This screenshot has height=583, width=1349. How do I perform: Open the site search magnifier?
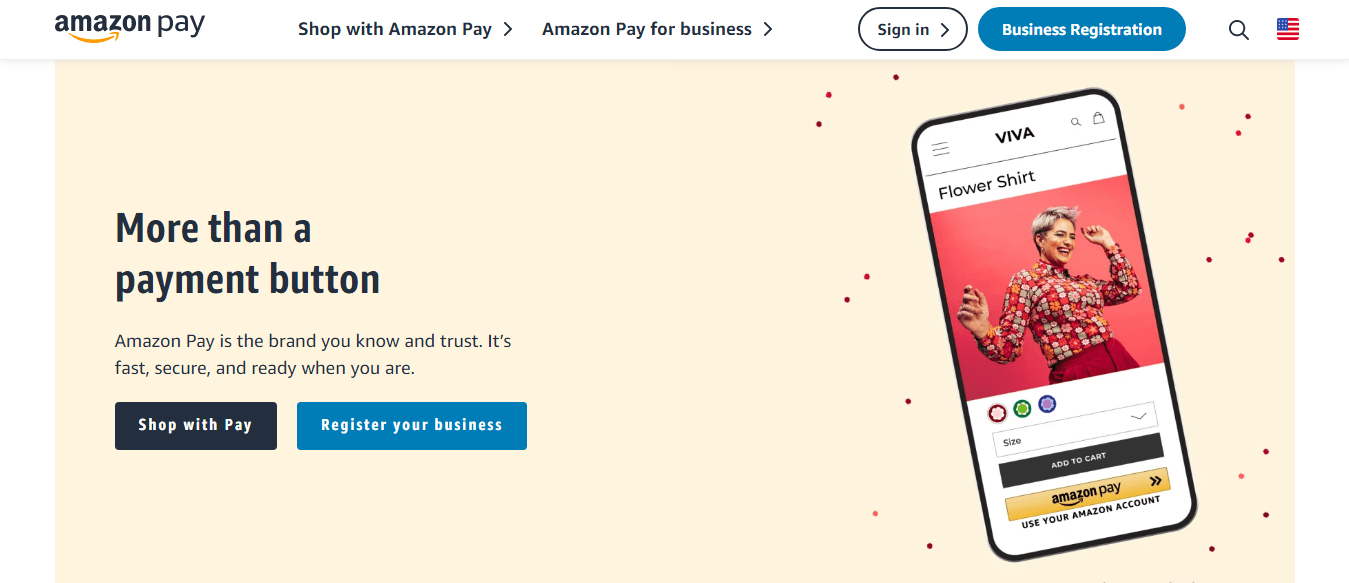[x=1238, y=30]
